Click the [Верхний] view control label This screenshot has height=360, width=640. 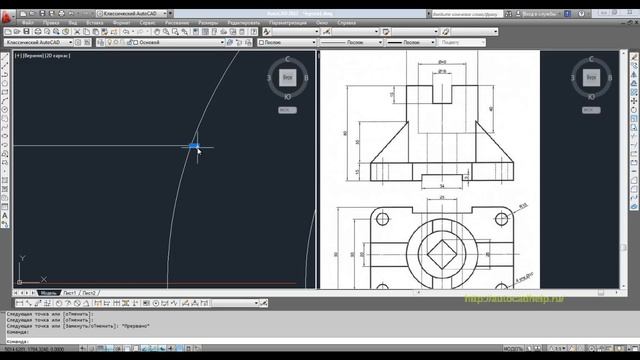pyautogui.click(x=33, y=56)
